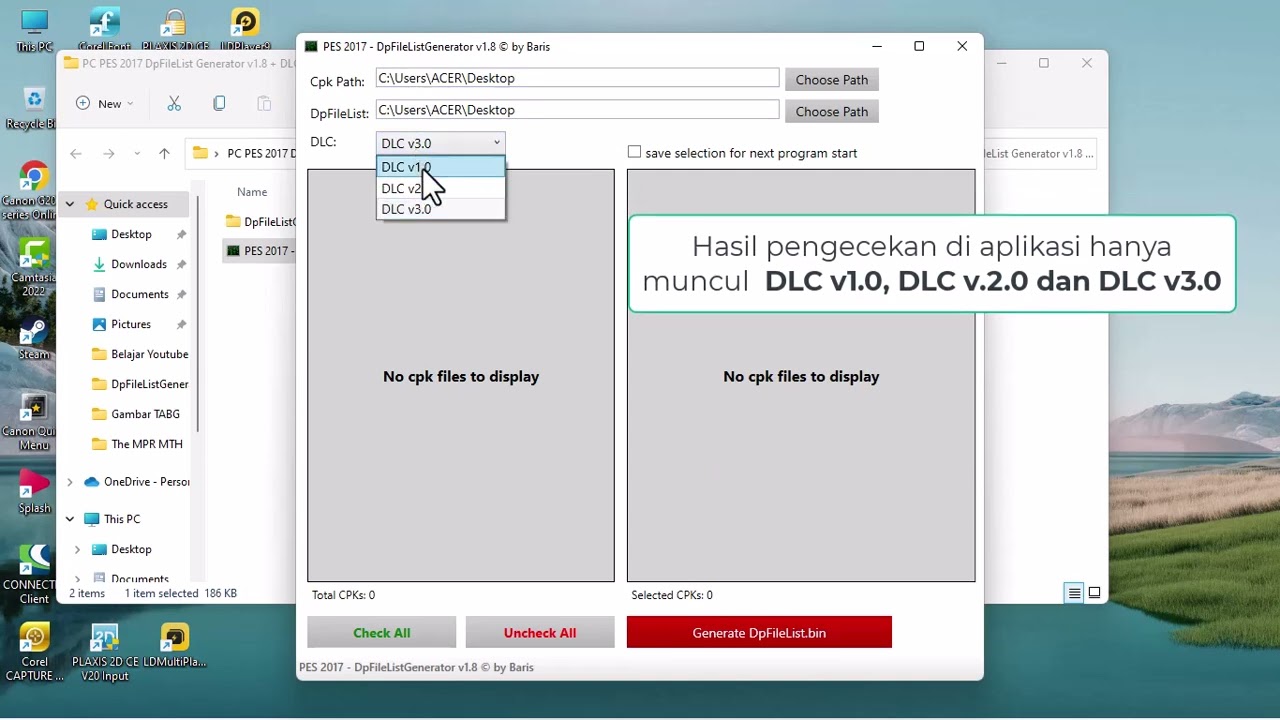The width and height of the screenshot is (1280, 720).
Task: Open PLAXIS 2D CE V20 Input shortcut
Action: (x=104, y=652)
